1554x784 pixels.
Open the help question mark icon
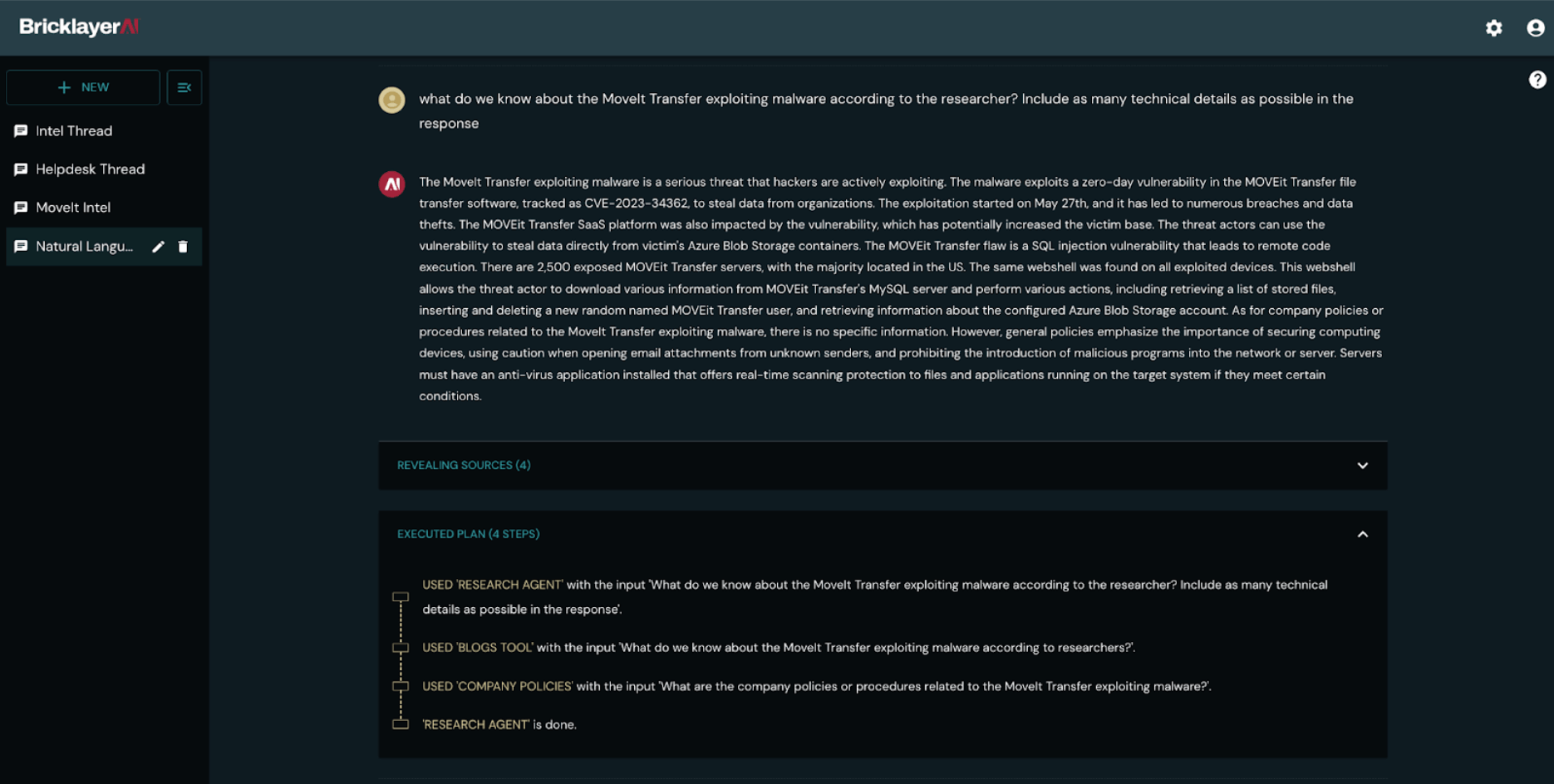point(1538,79)
